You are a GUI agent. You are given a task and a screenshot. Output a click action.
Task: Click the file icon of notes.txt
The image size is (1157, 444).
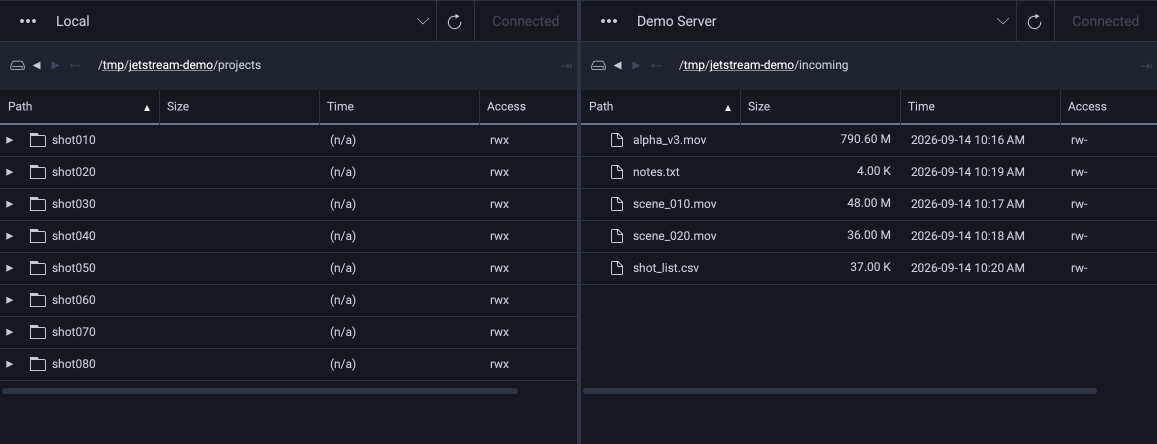[x=617, y=172]
